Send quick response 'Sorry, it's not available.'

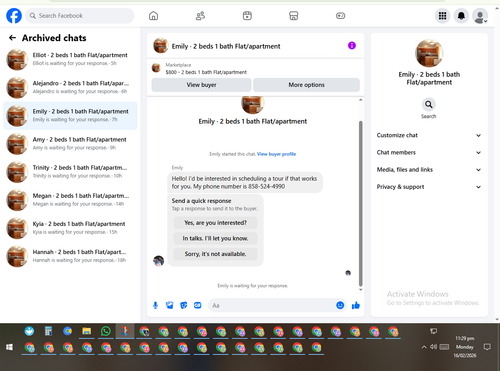[215, 254]
